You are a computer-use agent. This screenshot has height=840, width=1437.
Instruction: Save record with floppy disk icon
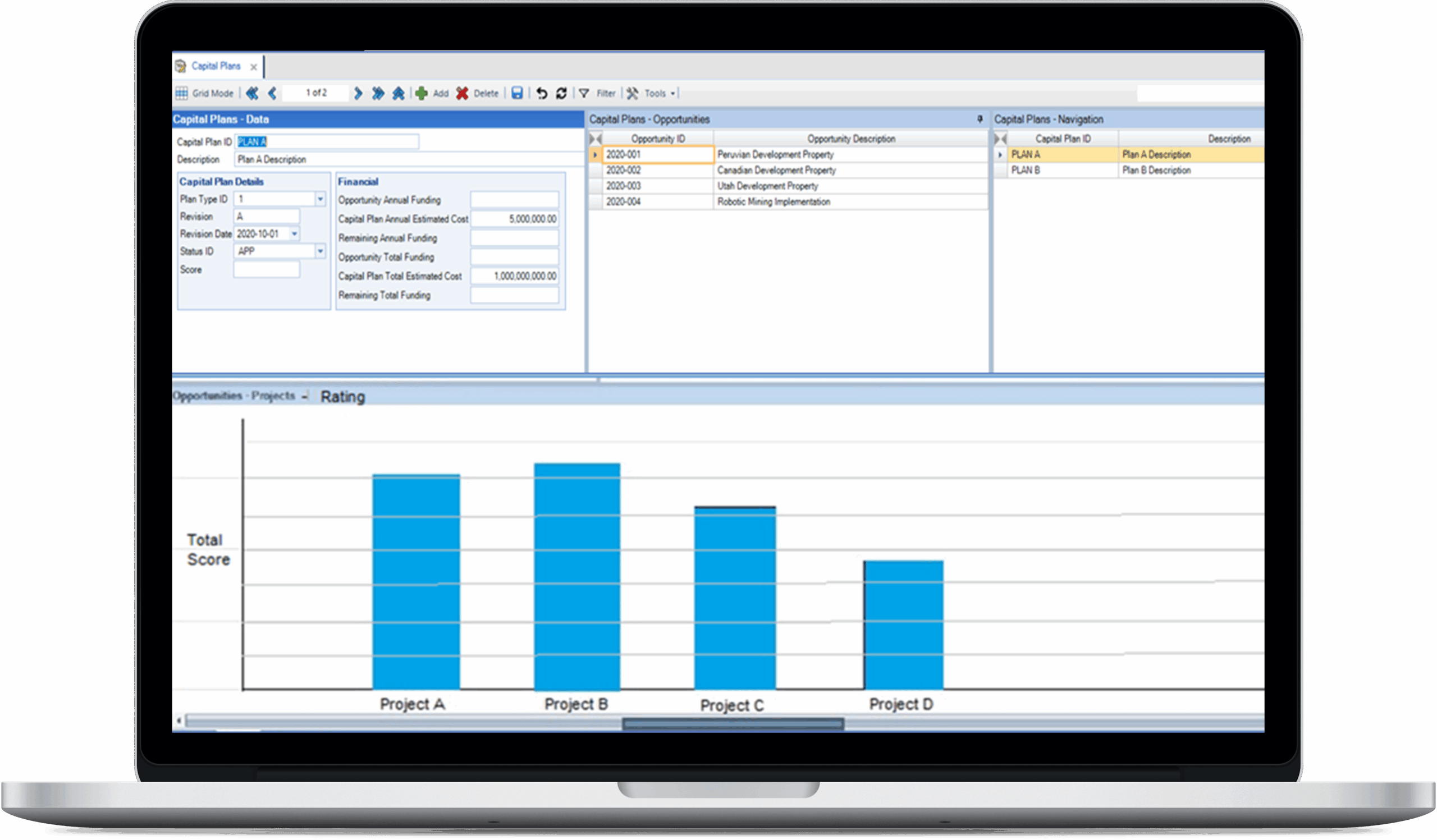pos(516,93)
